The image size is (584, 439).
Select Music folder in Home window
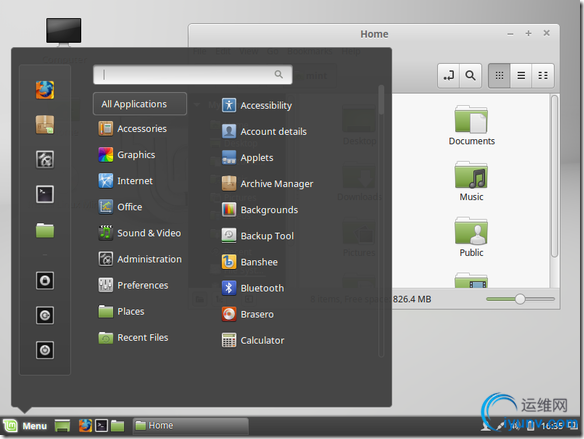pos(471,181)
